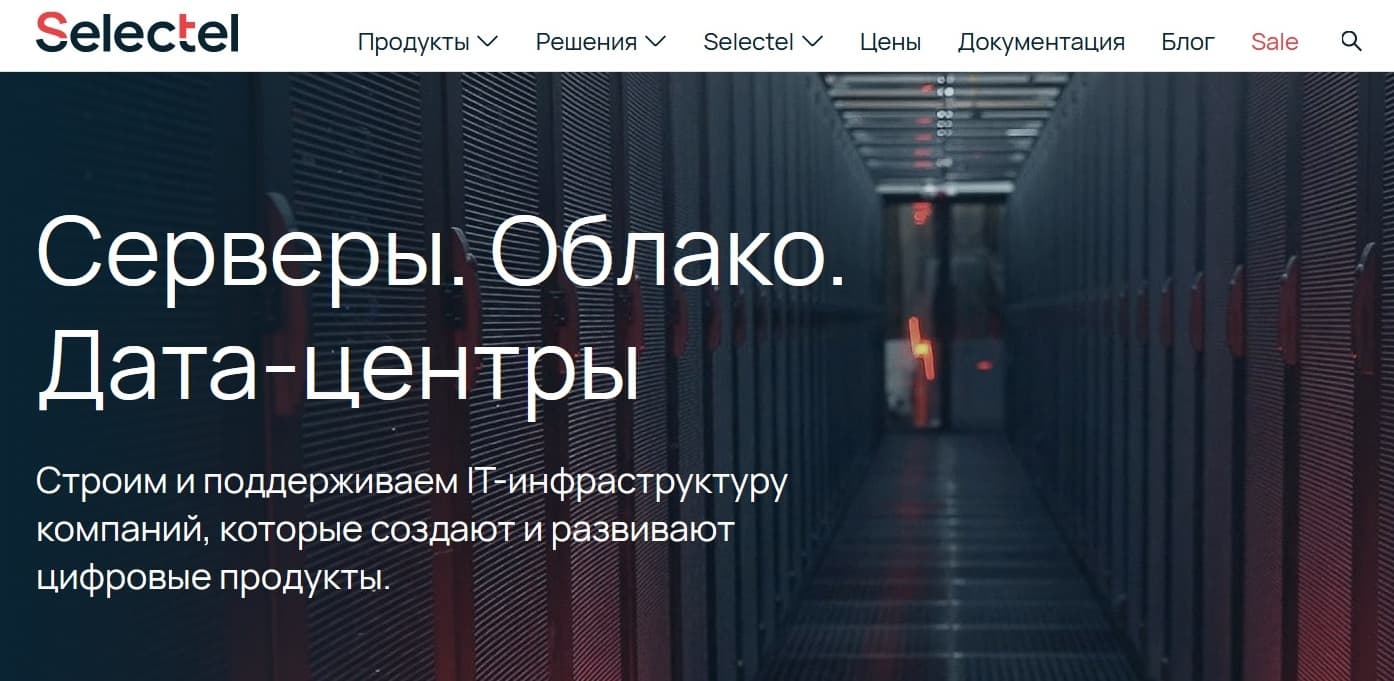The width and height of the screenshot is (1394, 681).
Task: Go to the Цены page
Action: [890, 42]
